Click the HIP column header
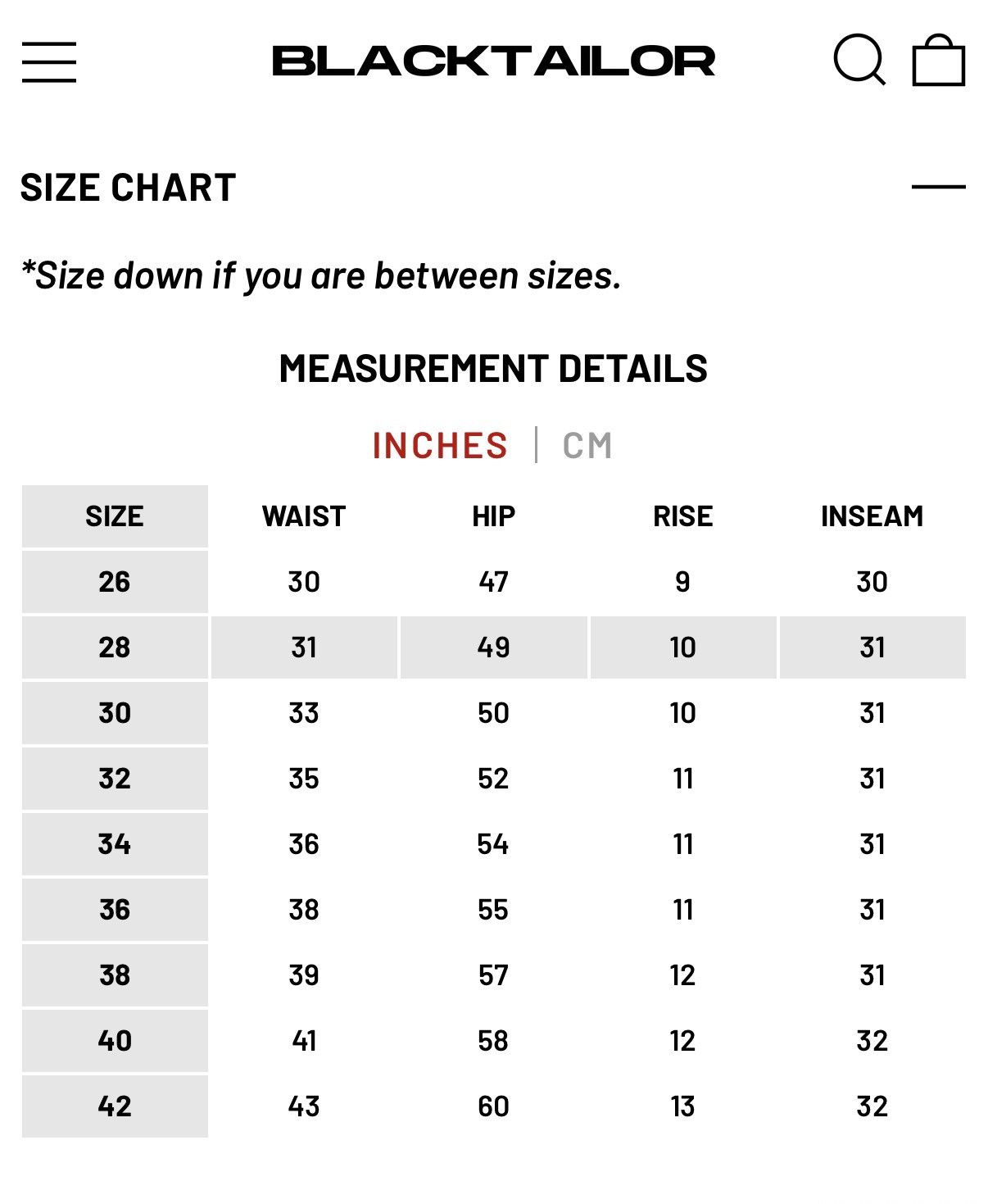Viewport: 988px width, 1204px height. (x=493, y=516)
